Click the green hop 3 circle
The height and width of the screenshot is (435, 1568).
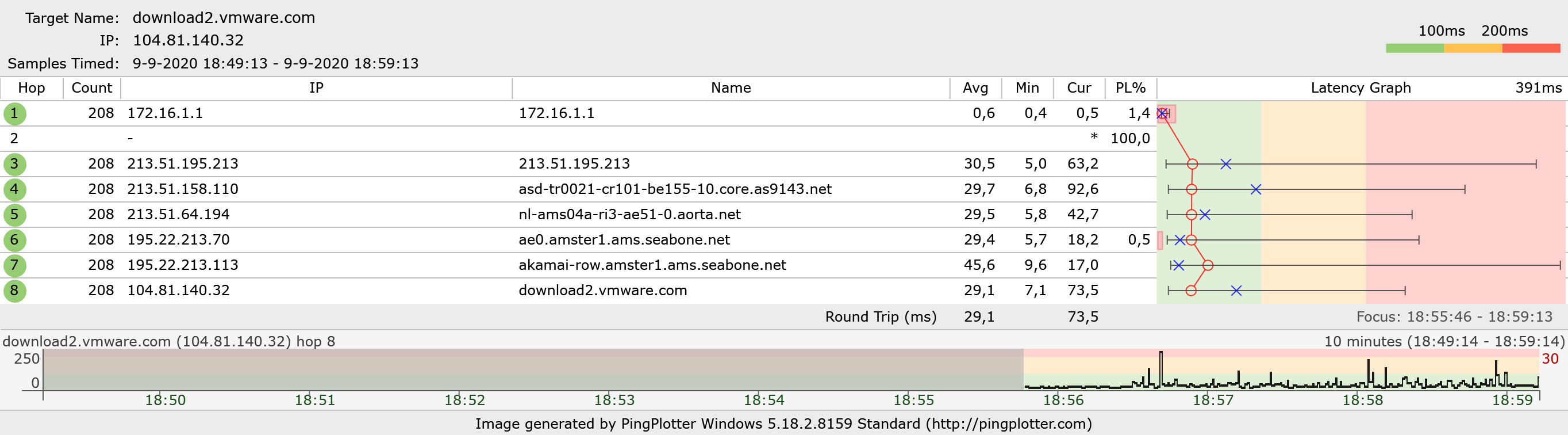(x=14, y=164)
